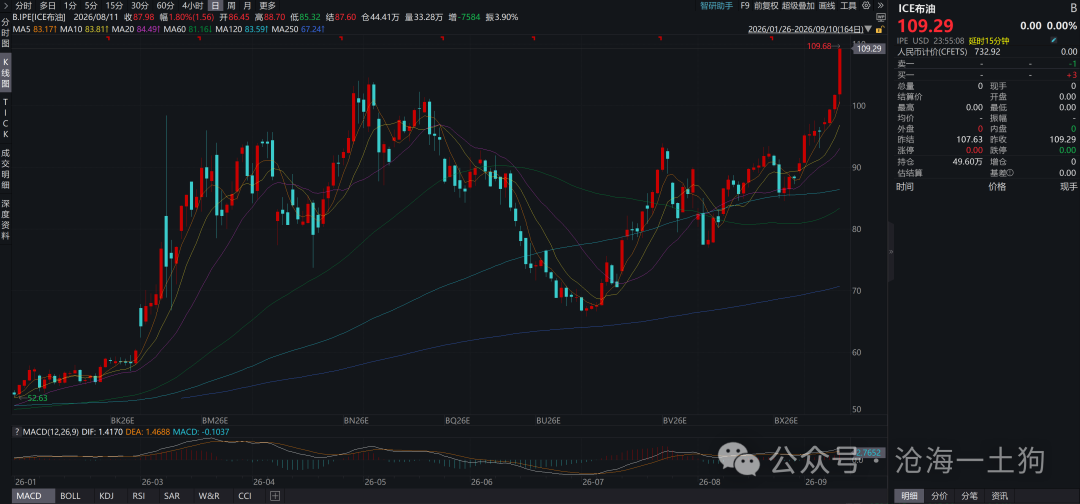Switch to the 4小时 four-hour chart

click(x=192, y=6)
